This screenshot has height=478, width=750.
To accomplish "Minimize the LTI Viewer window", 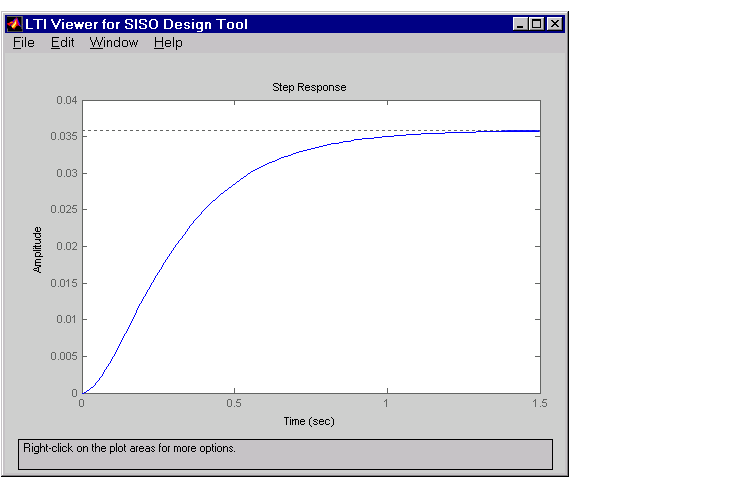I will click(520, 23).
